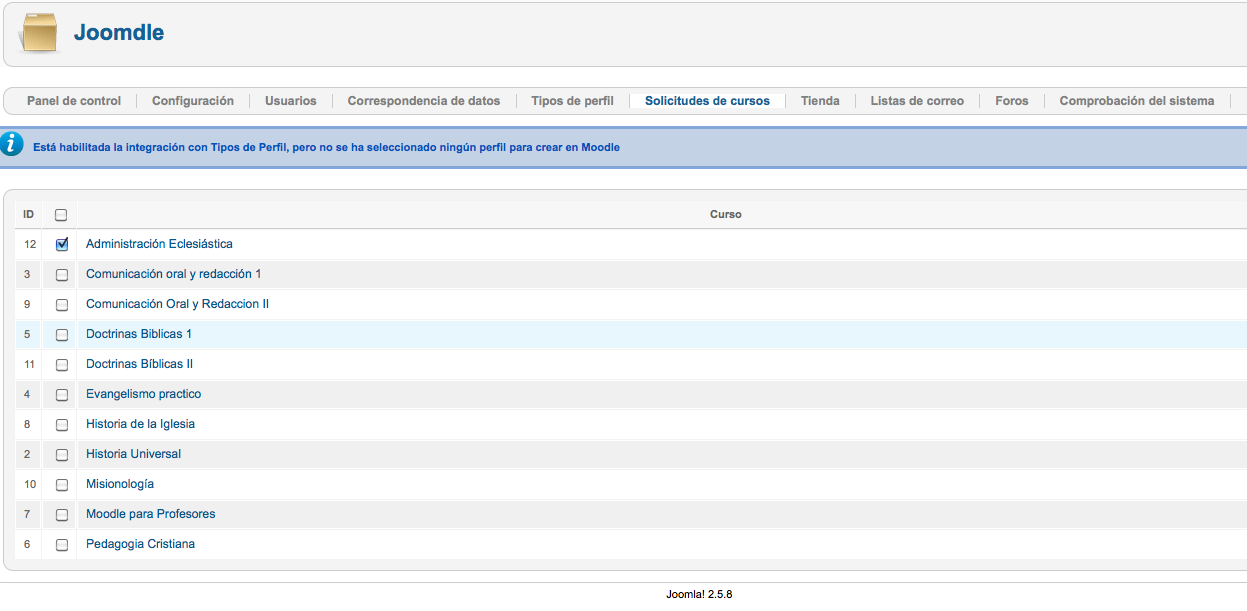Go to the Usuarios tab
Image resolution: width=1247 pixels, height=611 pixels.
[290, 101]
